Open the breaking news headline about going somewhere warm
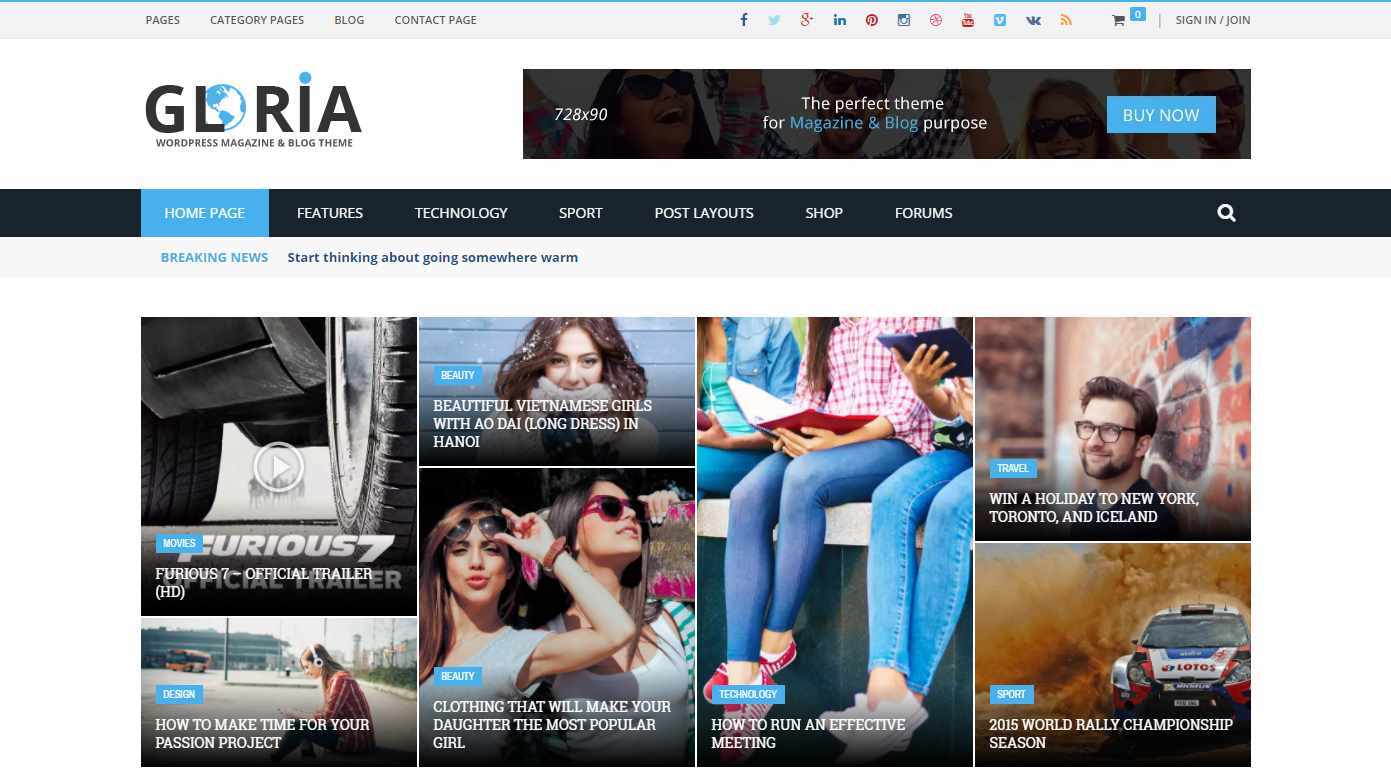1391x773 pixels. (432, 257)
